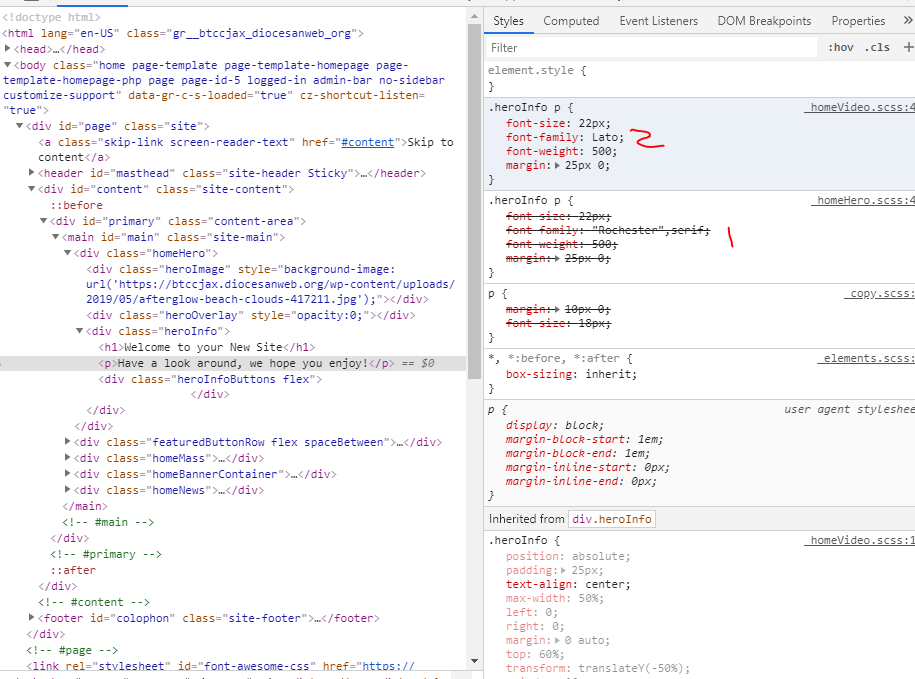Open the homeHero.scss:4 source link

point(862,200)
